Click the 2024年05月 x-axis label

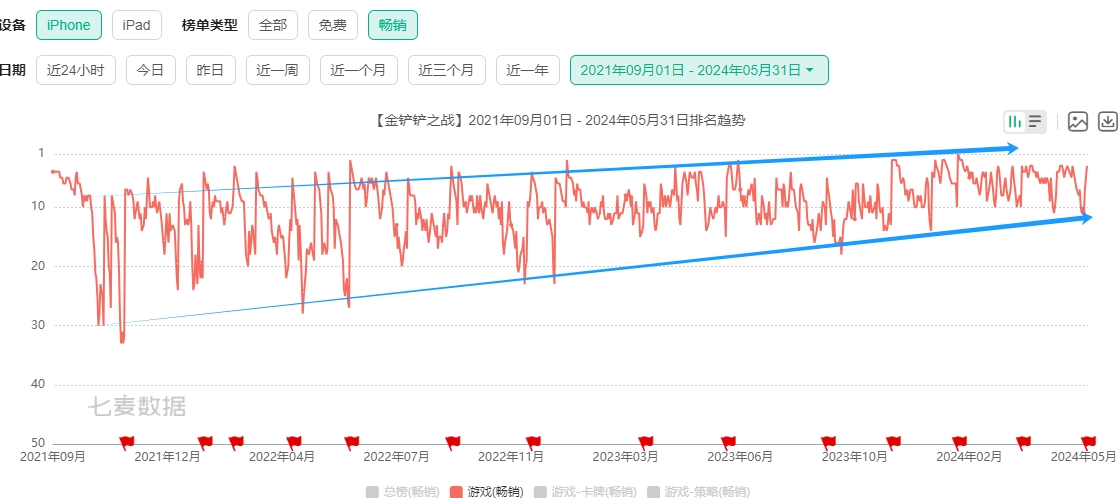point(1084,457)
